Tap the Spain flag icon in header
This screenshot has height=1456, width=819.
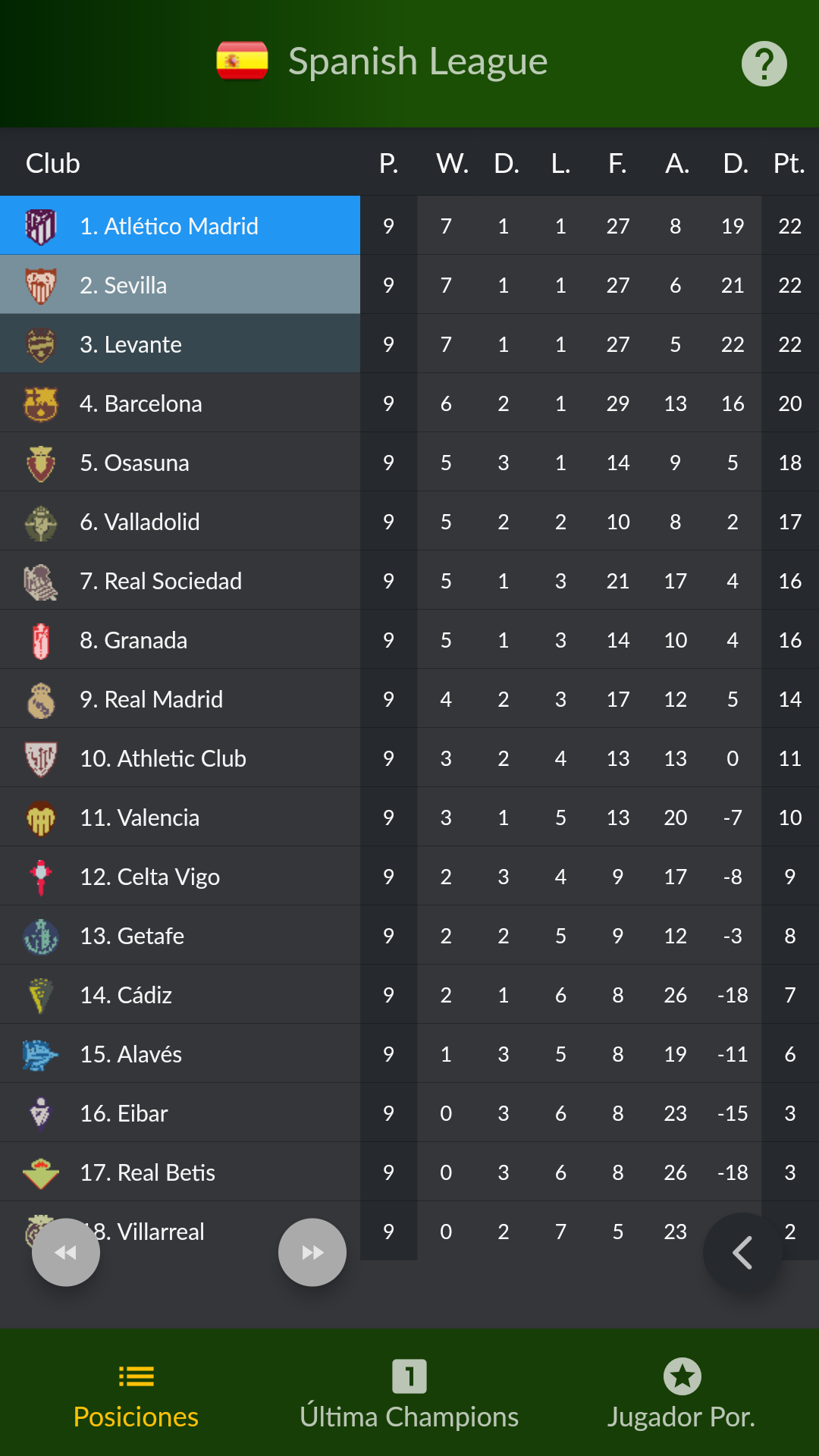pyautogui.click(x=242, y=61)
